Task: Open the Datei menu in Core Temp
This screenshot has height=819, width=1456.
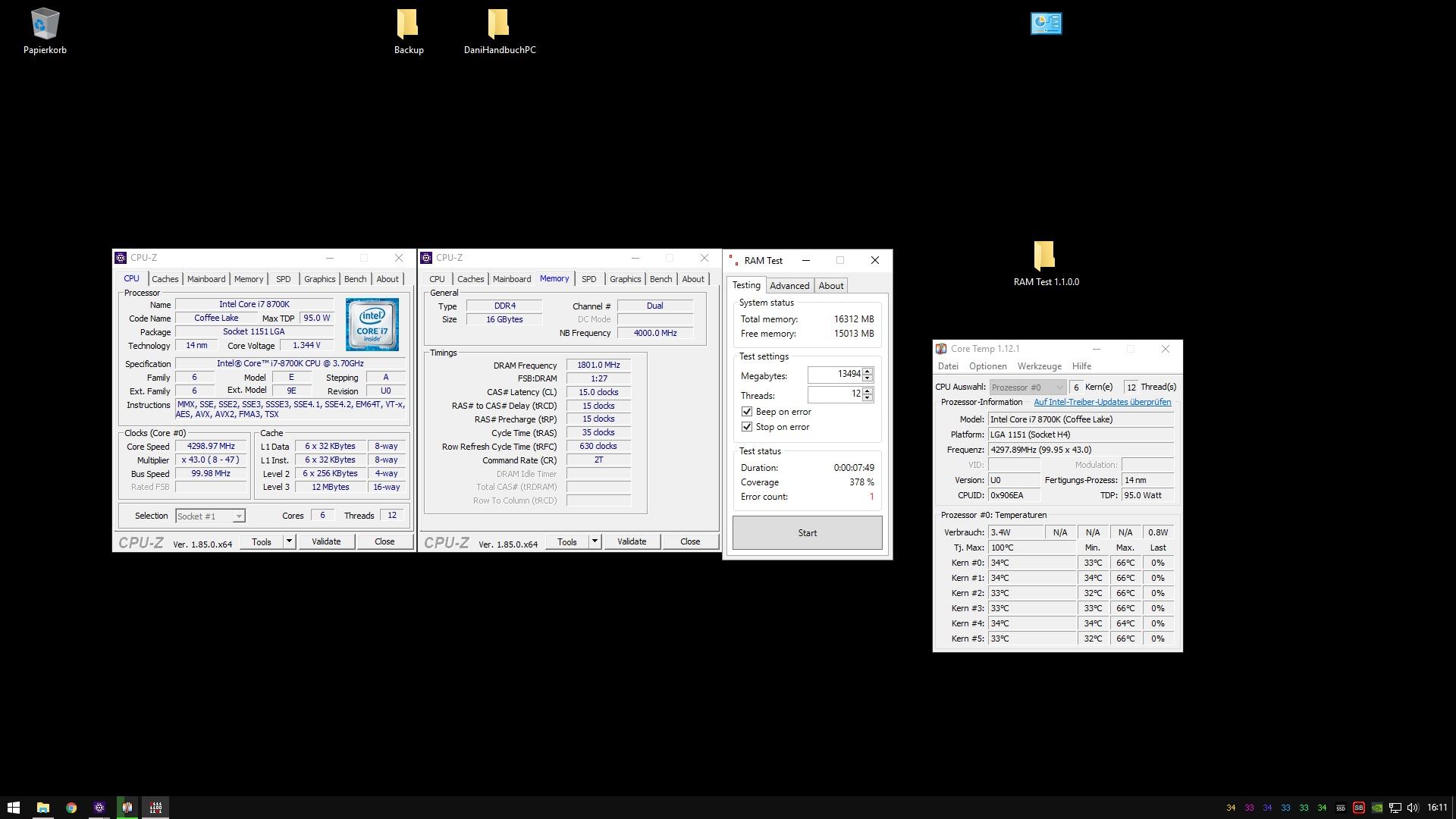Action: [948, 366]
